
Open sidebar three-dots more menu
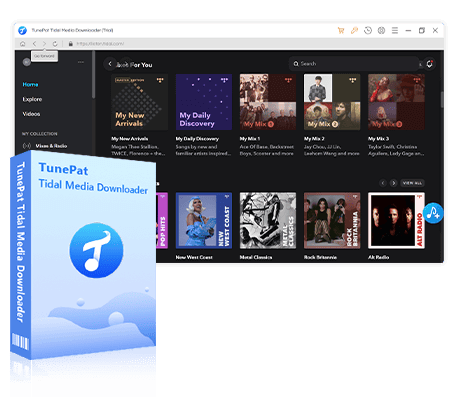coord(81,62)
